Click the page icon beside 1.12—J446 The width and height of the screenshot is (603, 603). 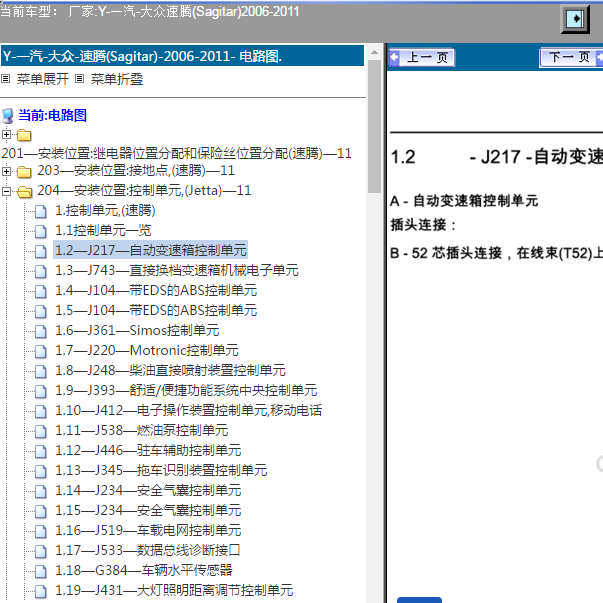(40, 451)
